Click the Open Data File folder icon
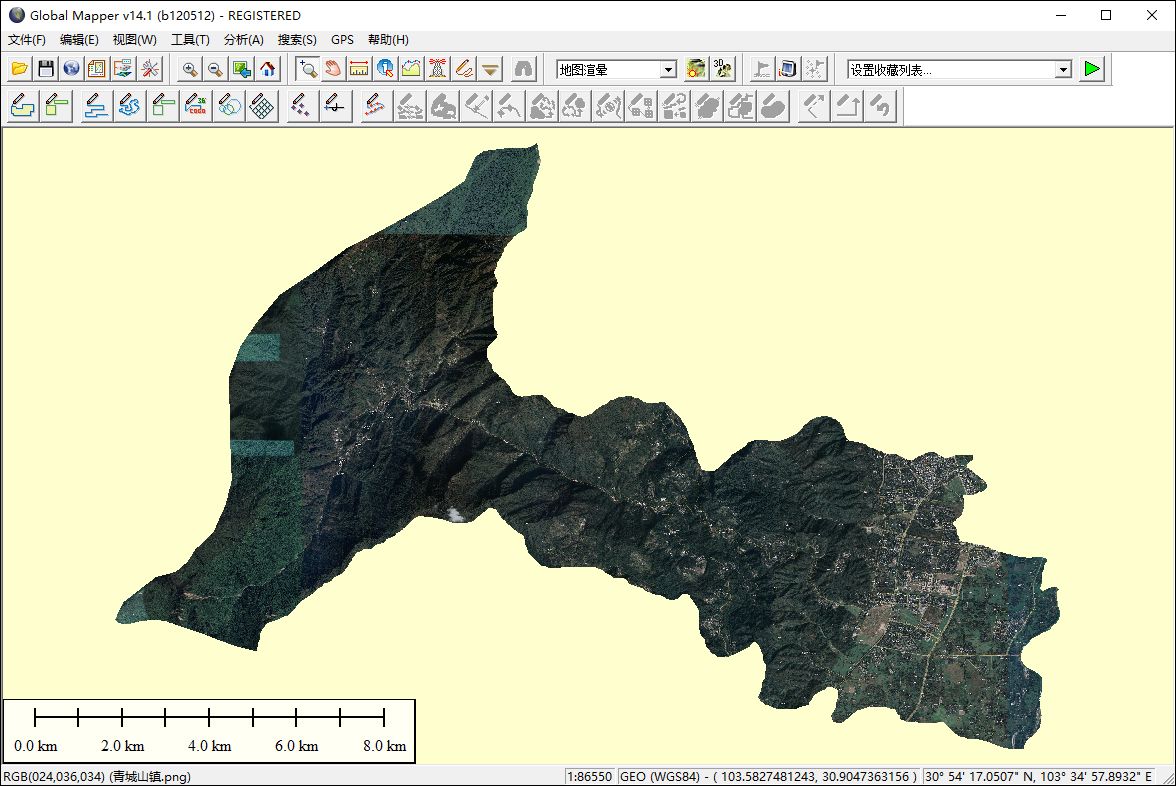Screen dimensions: 1176x786 point(20,69)
